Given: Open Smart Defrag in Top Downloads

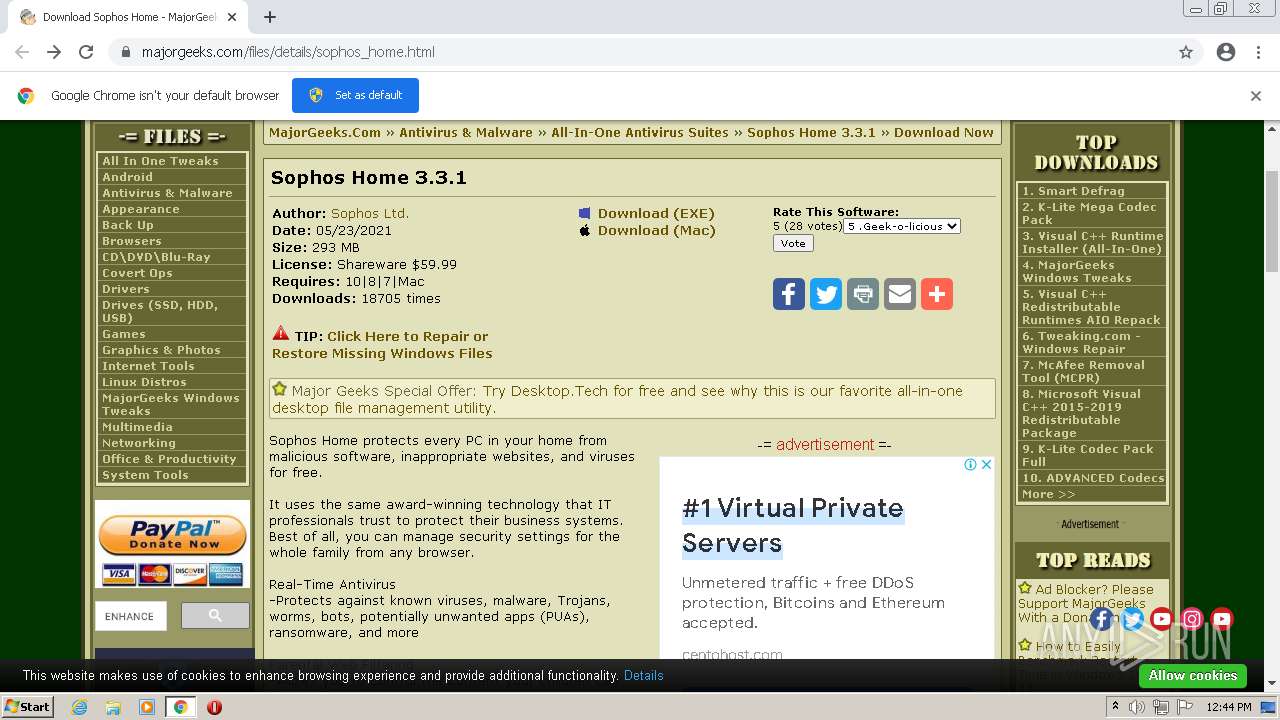Looking at the screenshot, I should coord(1073,191).
